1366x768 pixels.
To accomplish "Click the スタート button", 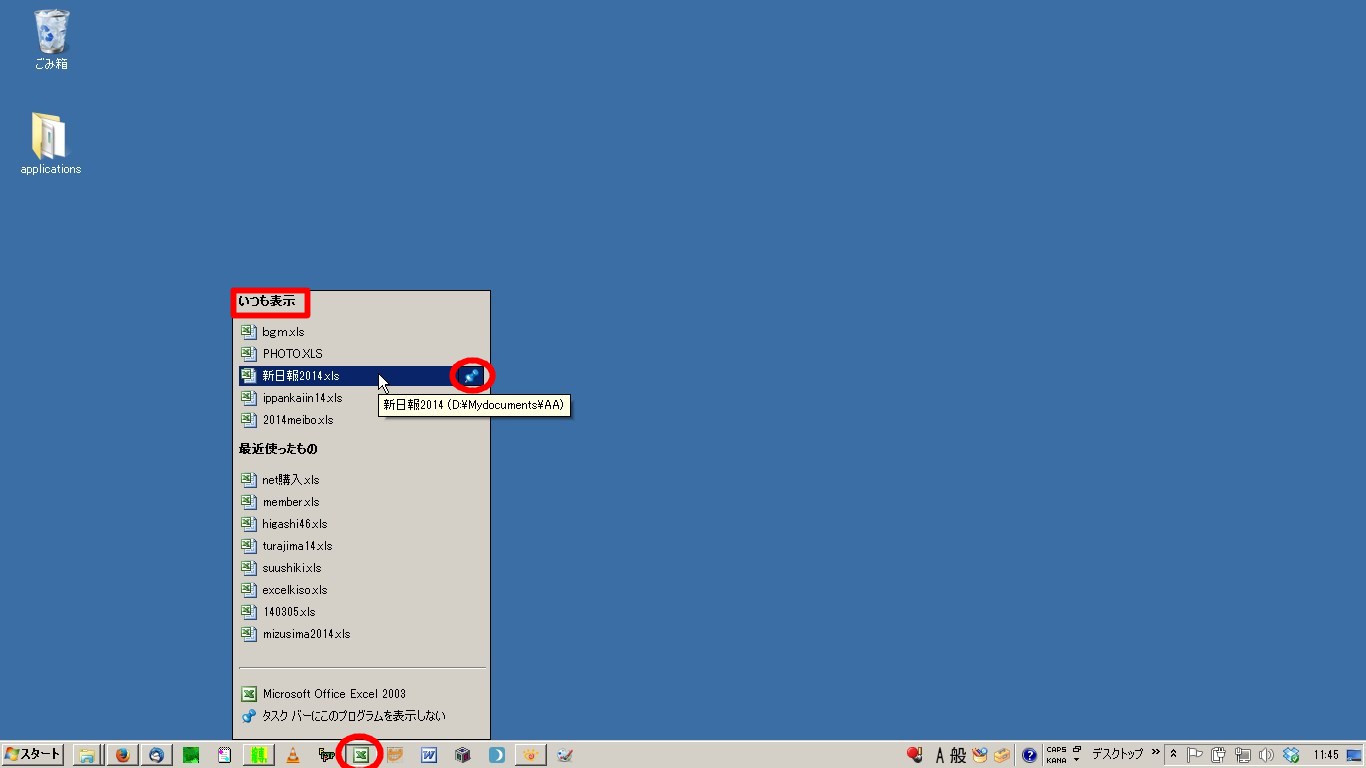I will [33, 755].
